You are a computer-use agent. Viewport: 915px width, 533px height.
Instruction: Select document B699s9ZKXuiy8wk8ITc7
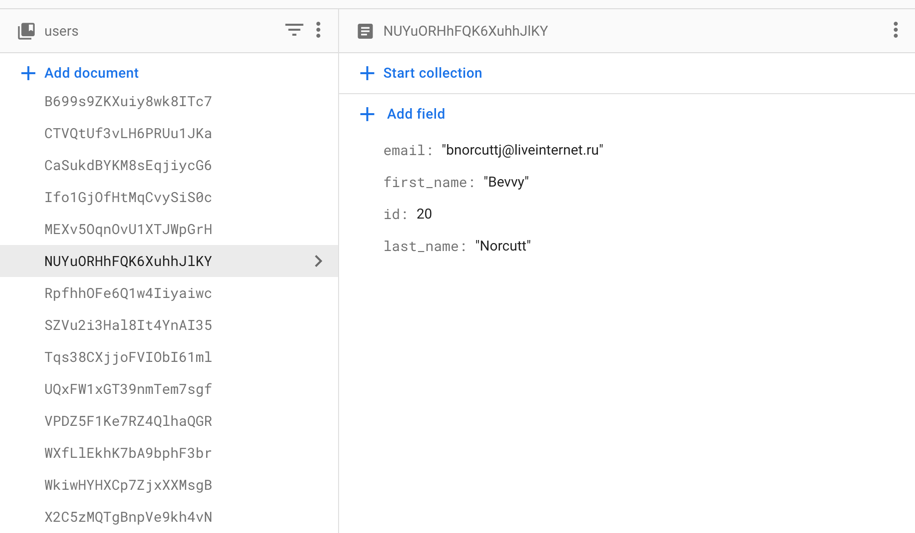click(x=128, y=101)
